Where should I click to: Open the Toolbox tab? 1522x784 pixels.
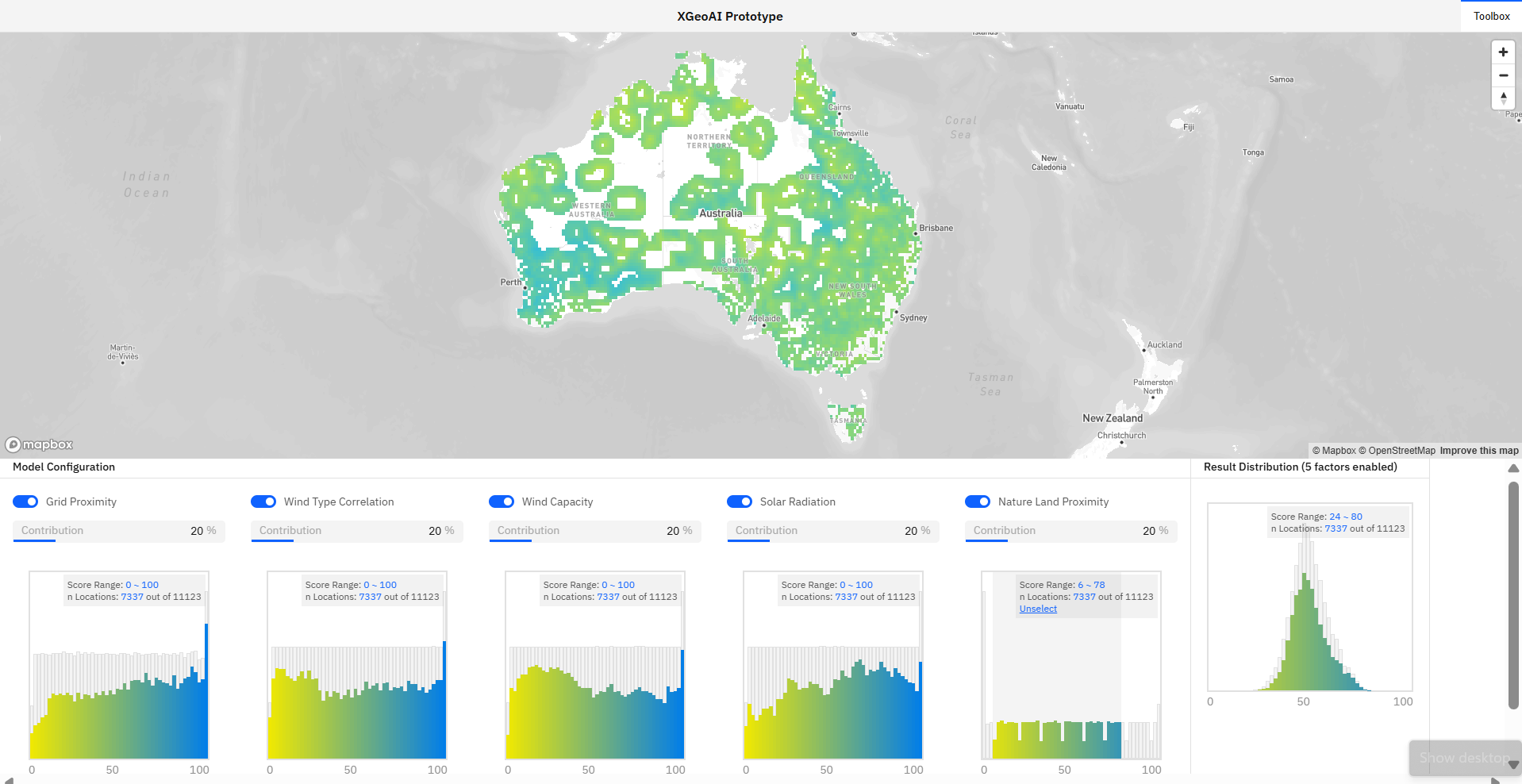pyautogui.click(x=1491, y=16)
